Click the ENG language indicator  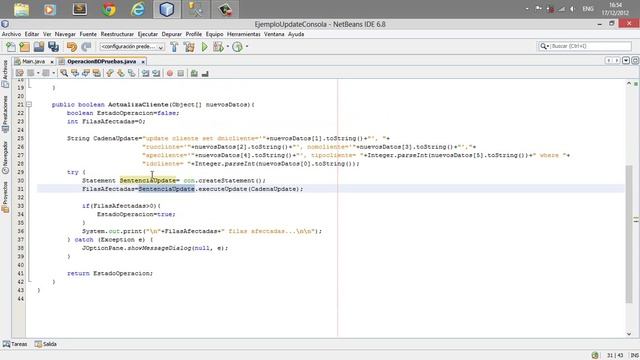pos(588,9)
